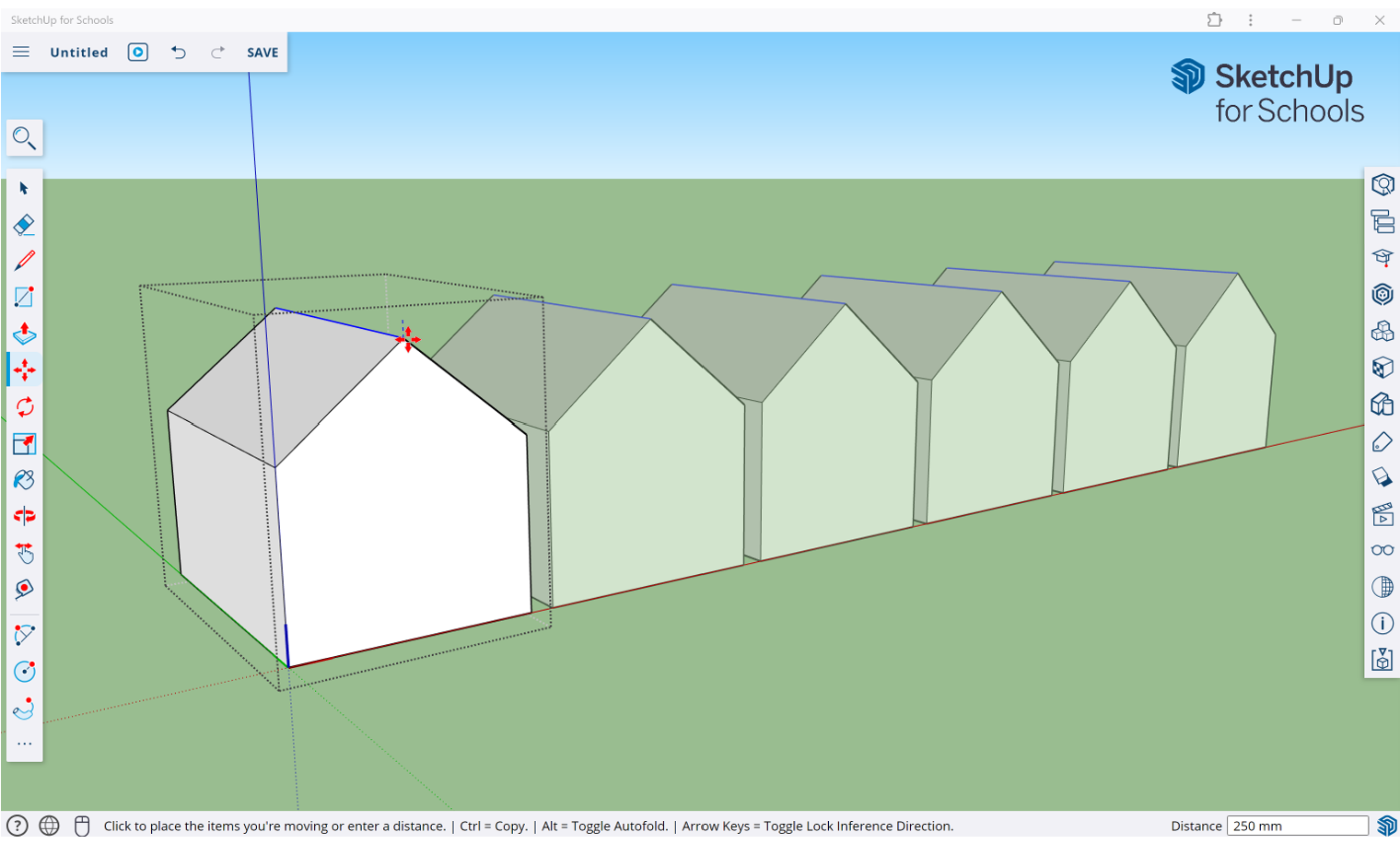Choose the Eraser tool

tap(24, 225)
